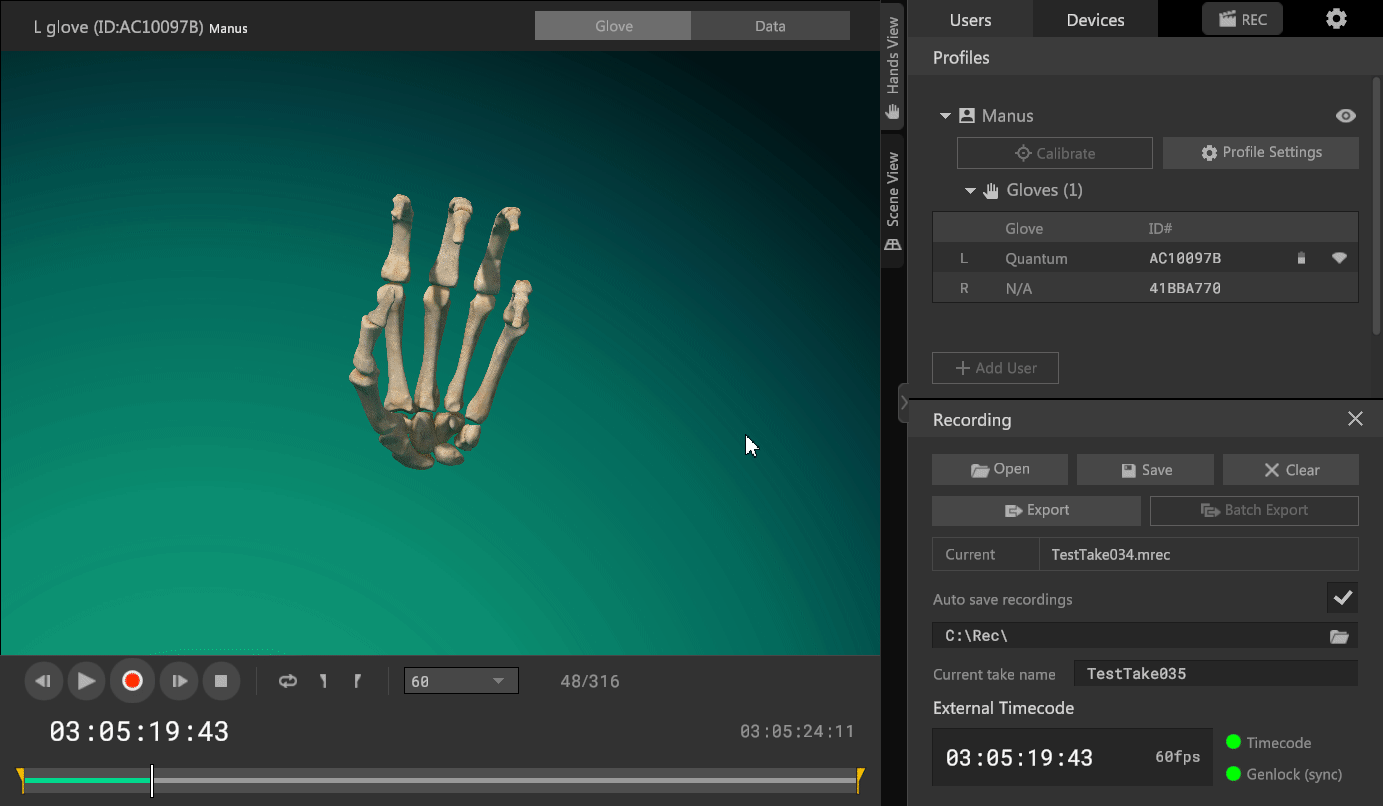
Task: Uncheck Auto save recordings checkbox
Action: pos(1342,598)
